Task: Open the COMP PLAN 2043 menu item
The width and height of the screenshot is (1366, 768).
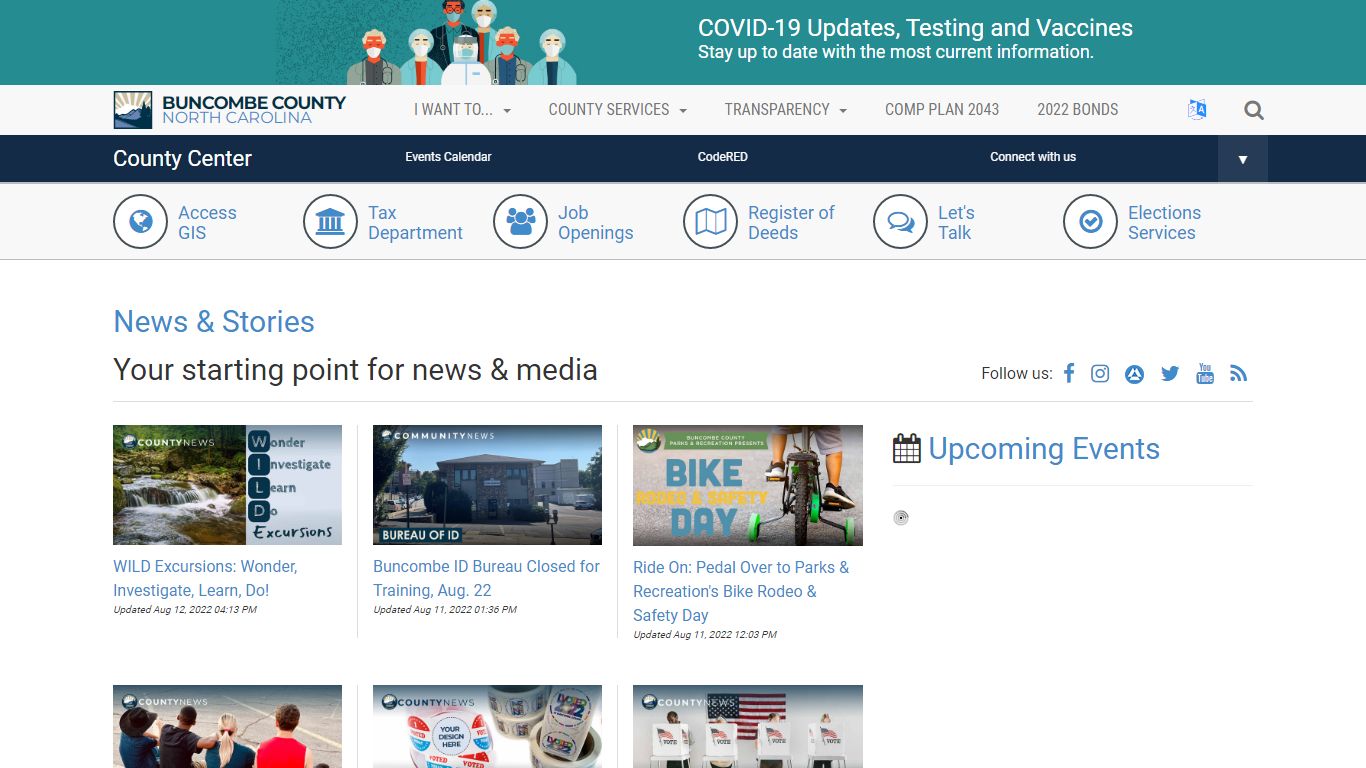Action: click(x=942, y=110)
